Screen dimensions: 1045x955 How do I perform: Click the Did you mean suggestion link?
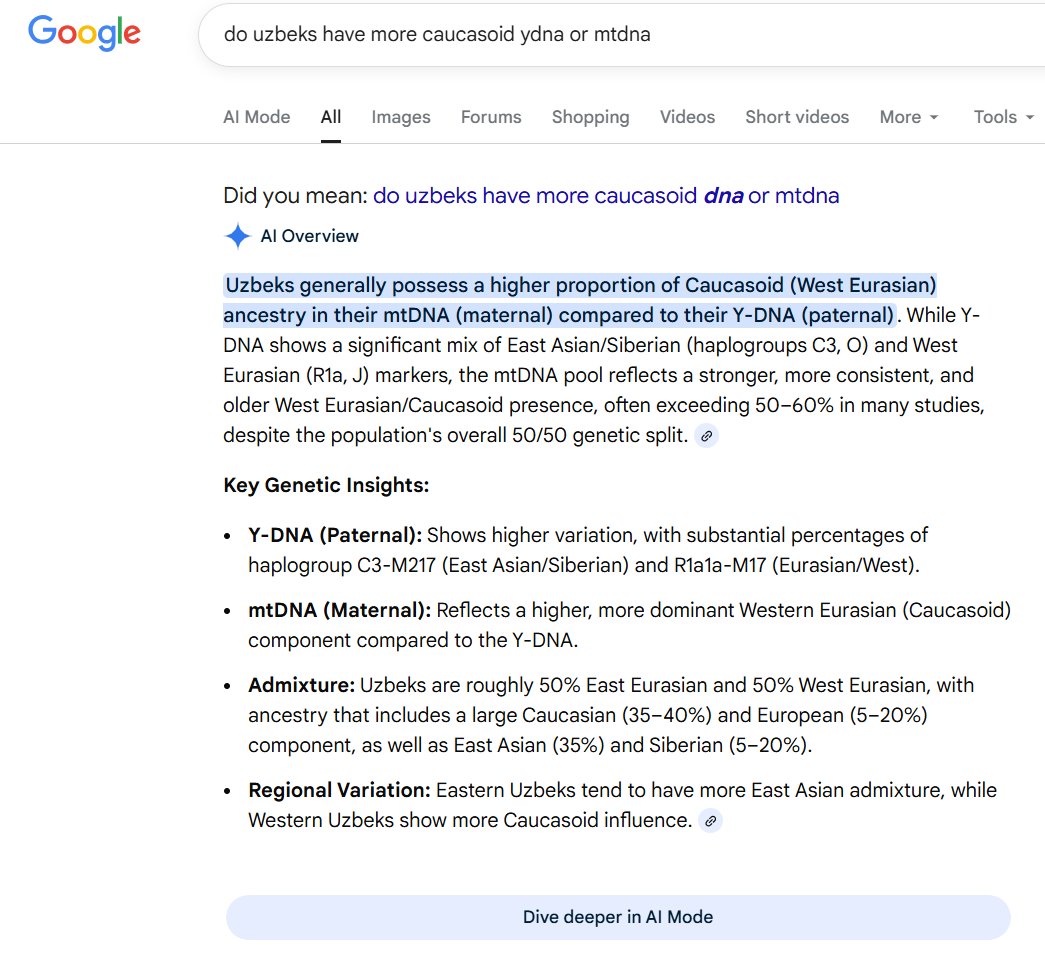tap(606, 196)
